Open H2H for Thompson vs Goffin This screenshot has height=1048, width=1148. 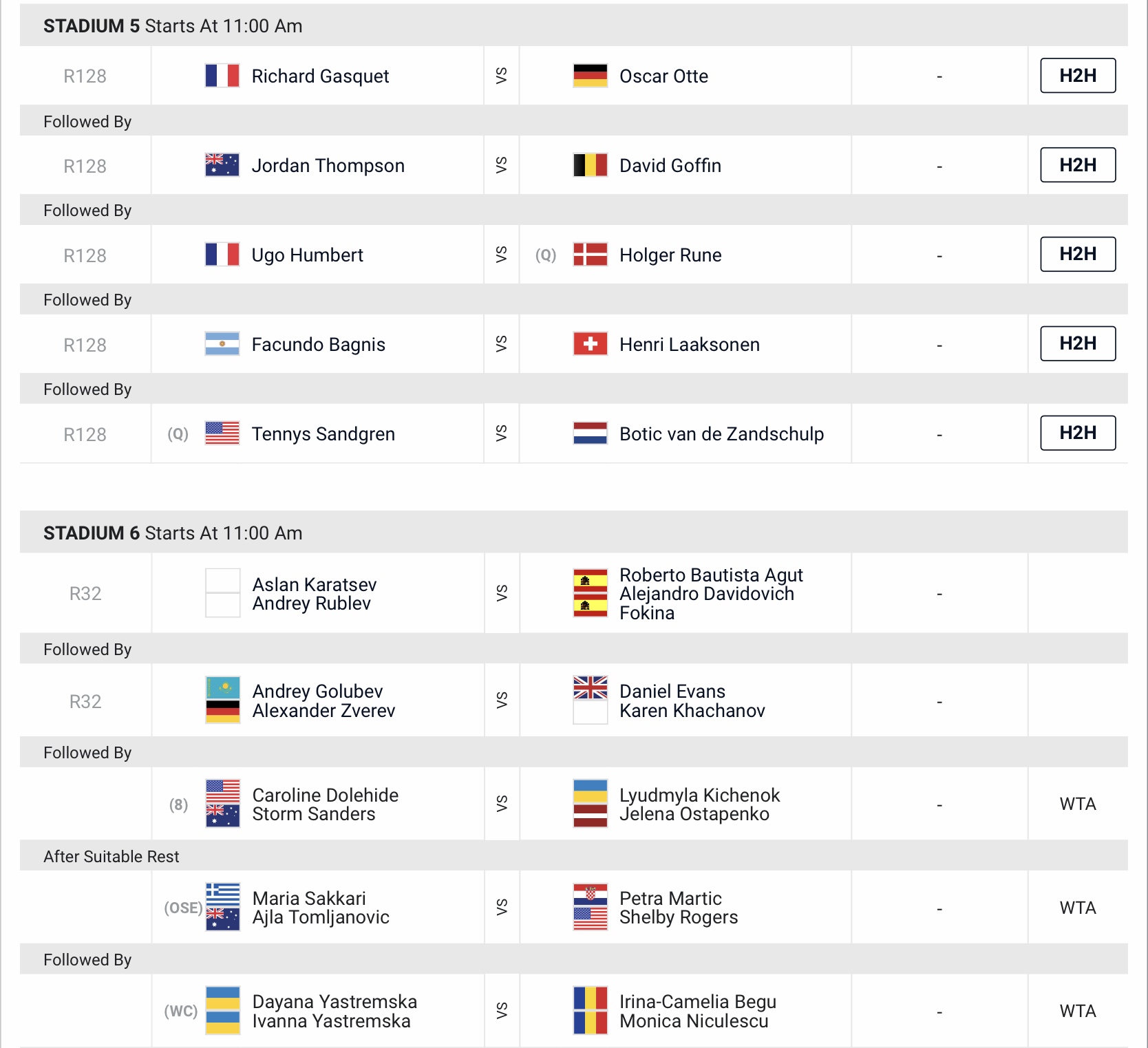pos(1077,165)
